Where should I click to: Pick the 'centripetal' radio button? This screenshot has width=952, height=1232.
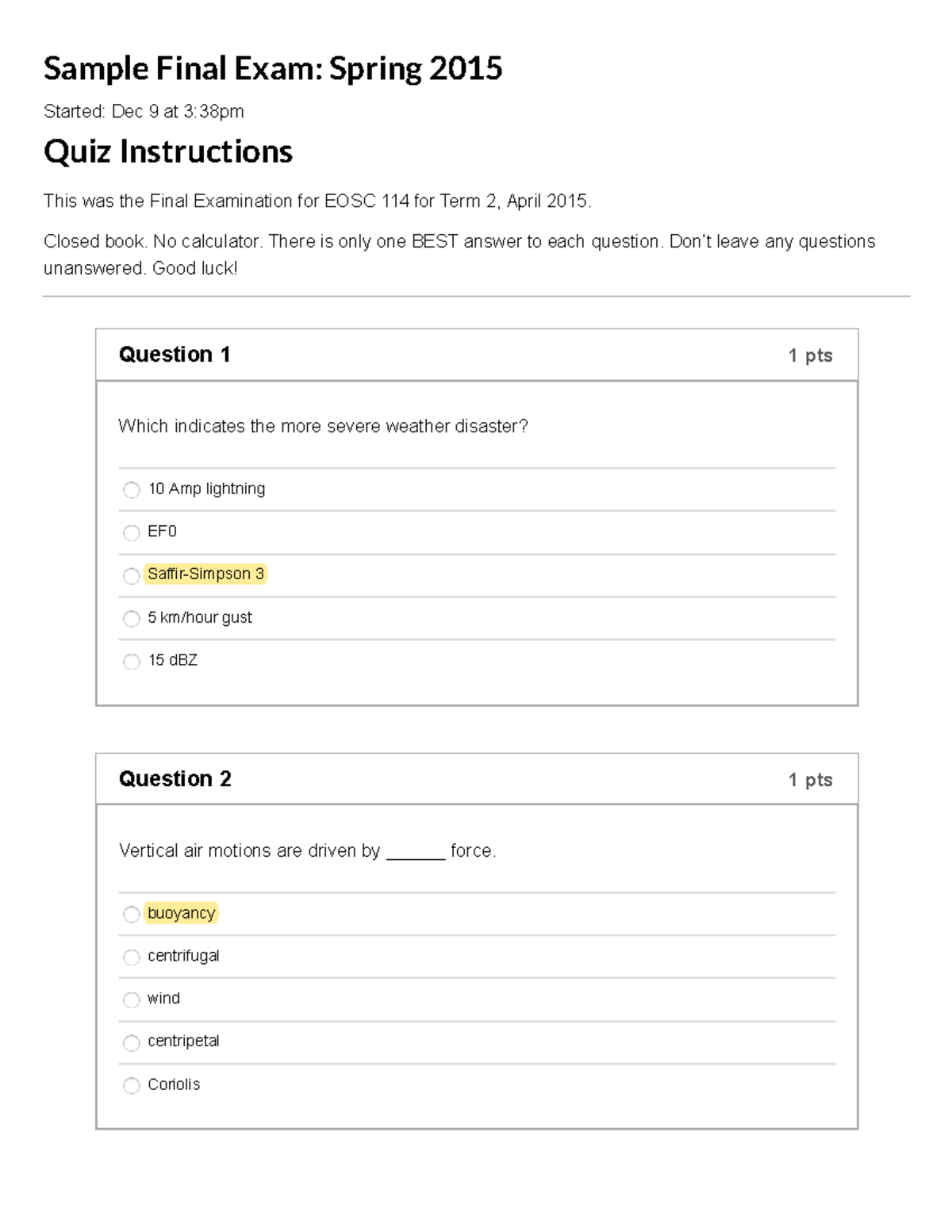tap(132, 1043)
